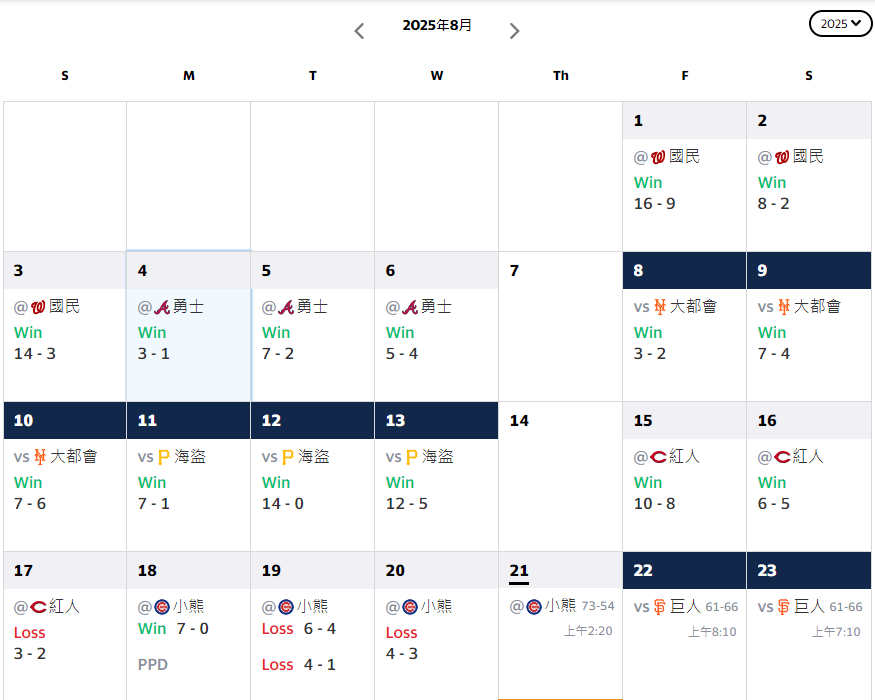This screenshot has height=700, width=875.
Task: Go to previous month with left chevron
Action: point(360,31)
